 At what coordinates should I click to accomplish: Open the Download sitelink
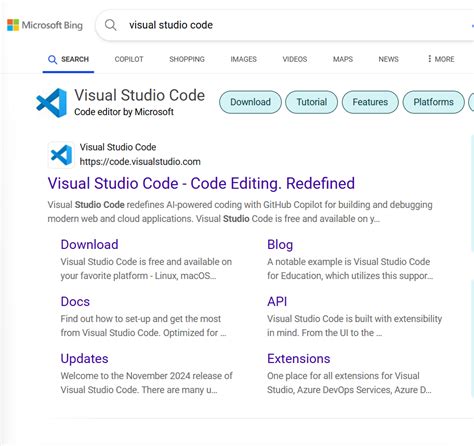[x=89, y=244]
